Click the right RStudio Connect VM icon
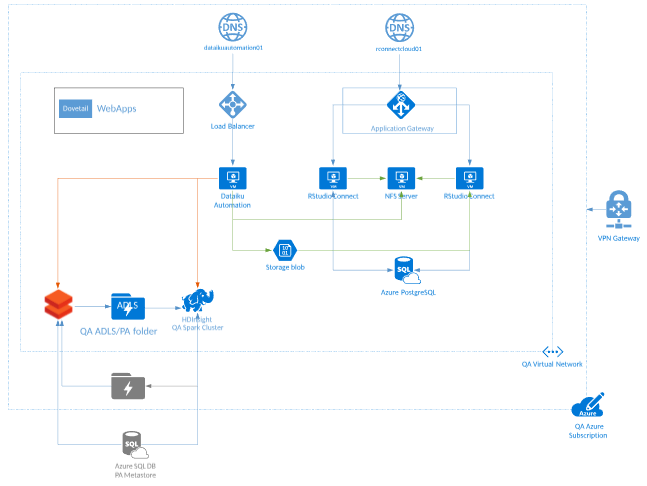Image resolution: width=647 pixels, height=486 pixels. coord(469,178)
